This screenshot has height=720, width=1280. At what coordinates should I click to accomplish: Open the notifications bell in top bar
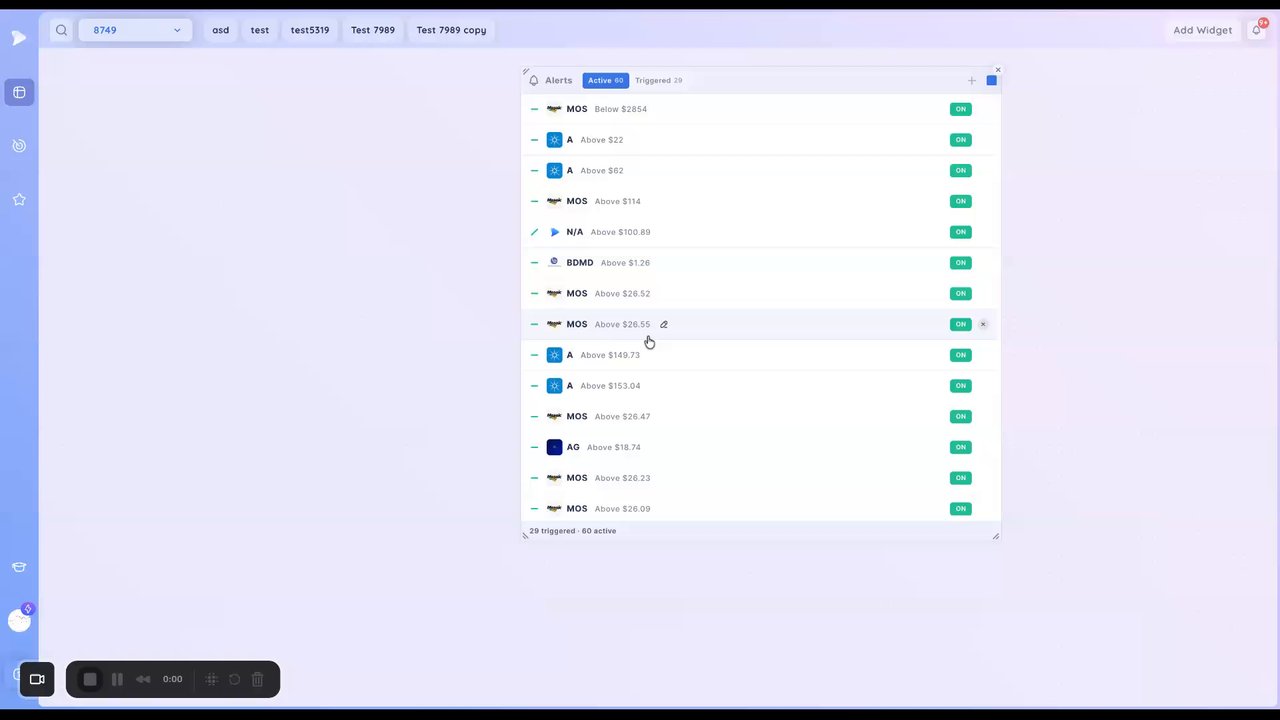(x=1257, y=30)
